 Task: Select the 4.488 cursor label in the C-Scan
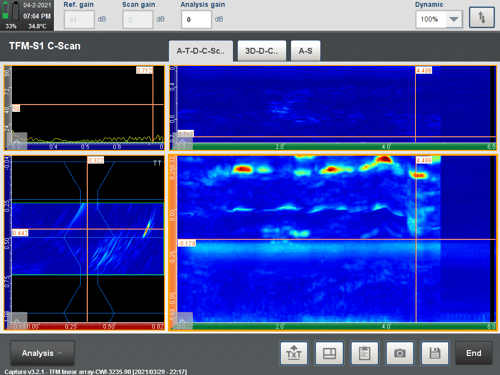(424, 160)
